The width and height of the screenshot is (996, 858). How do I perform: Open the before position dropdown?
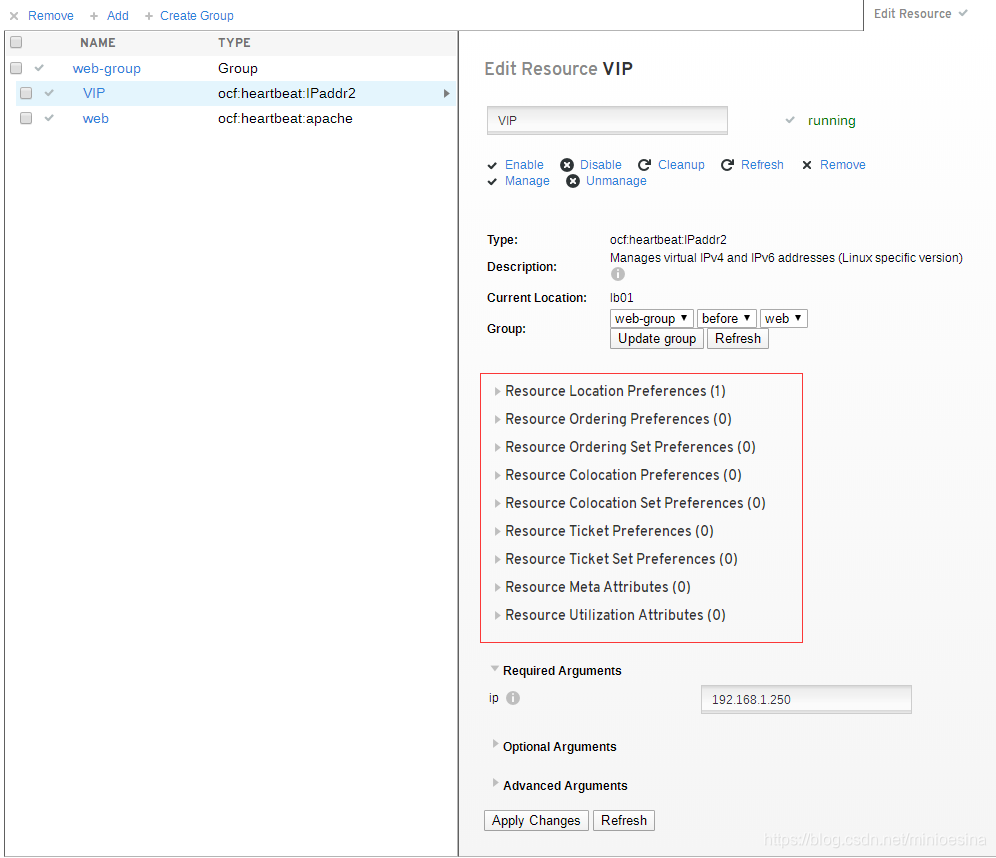(x=726, y=318)
